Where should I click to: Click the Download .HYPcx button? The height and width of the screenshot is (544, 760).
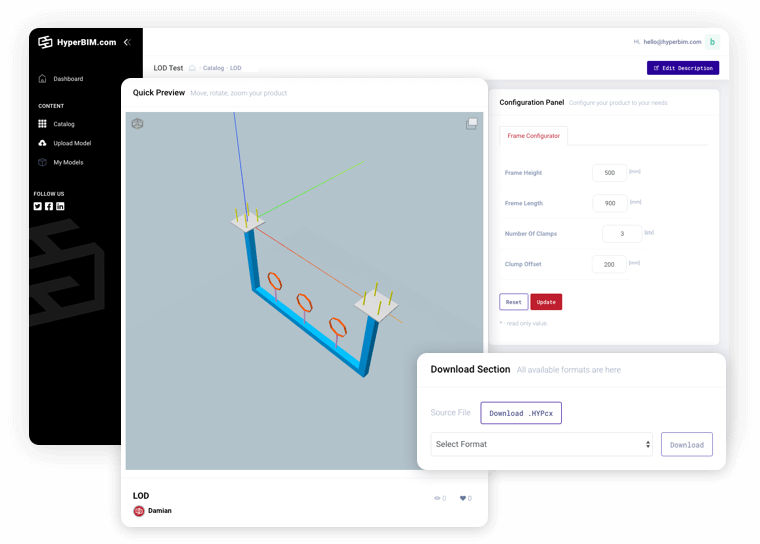[521, 413]
